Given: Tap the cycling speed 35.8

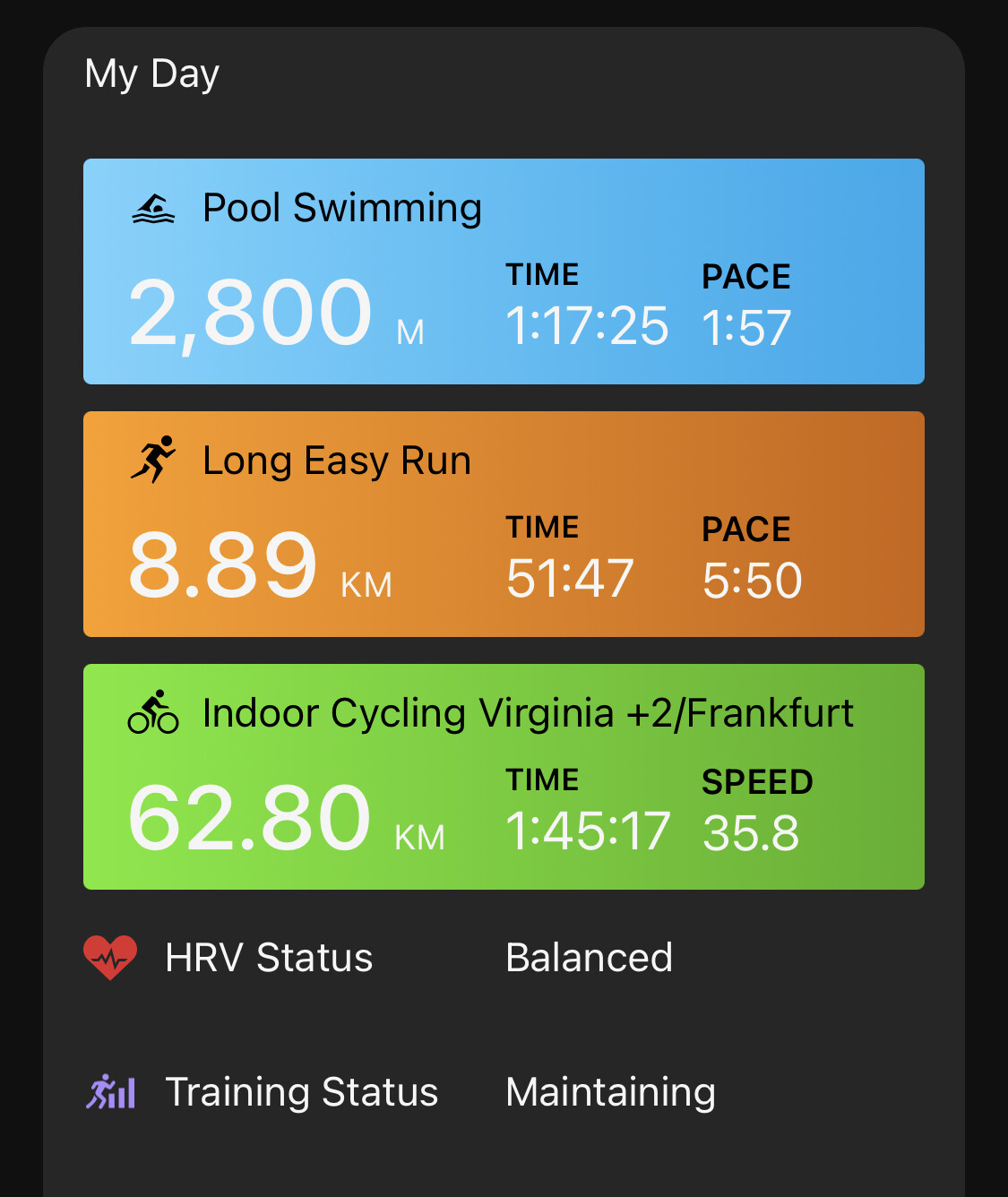Looking at the screenshot, I should [751, 832].
